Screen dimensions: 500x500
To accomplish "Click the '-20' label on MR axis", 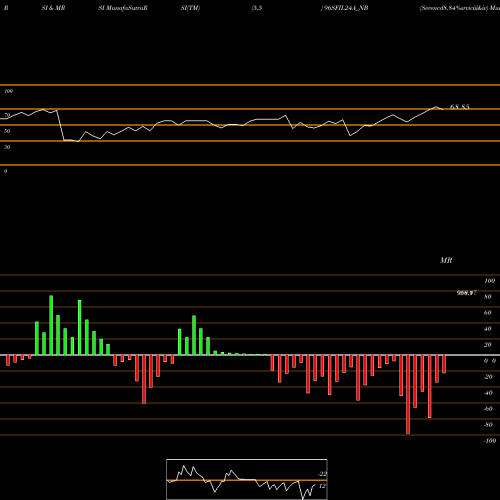I will coord(488,377).
